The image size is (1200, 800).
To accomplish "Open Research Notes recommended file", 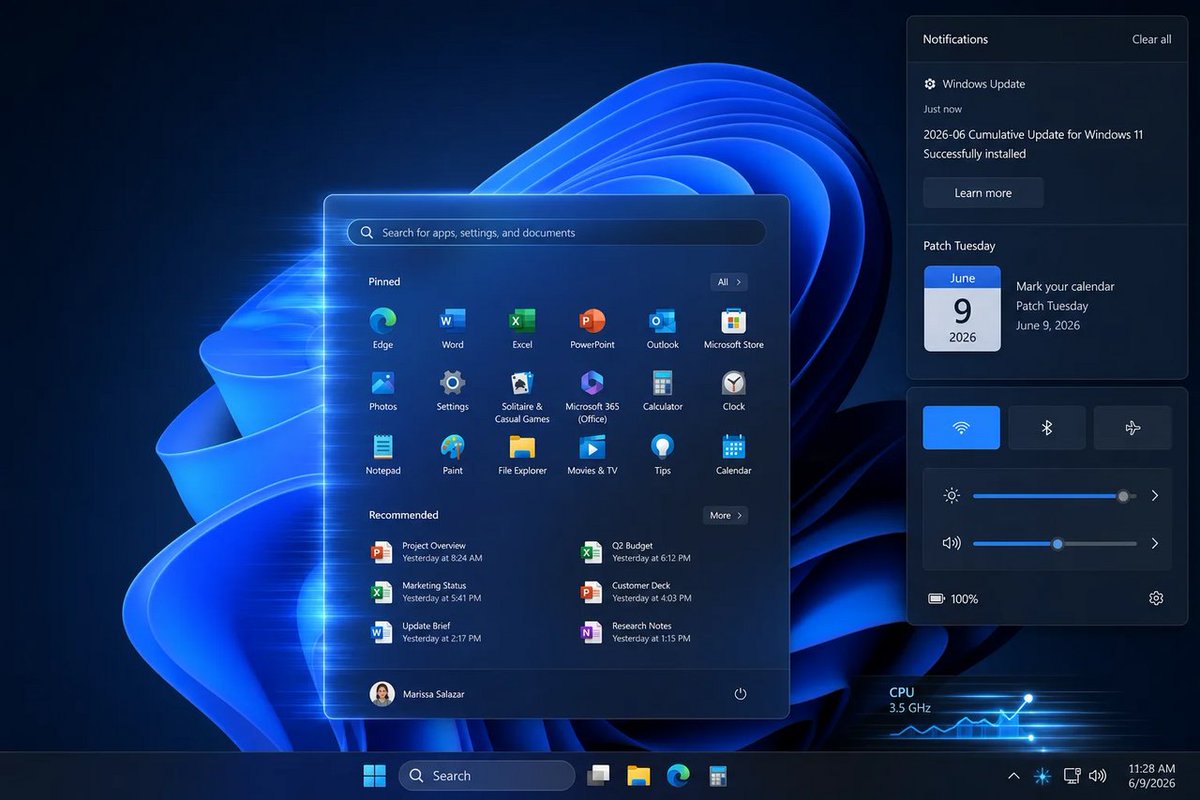I will click(638, 631).
